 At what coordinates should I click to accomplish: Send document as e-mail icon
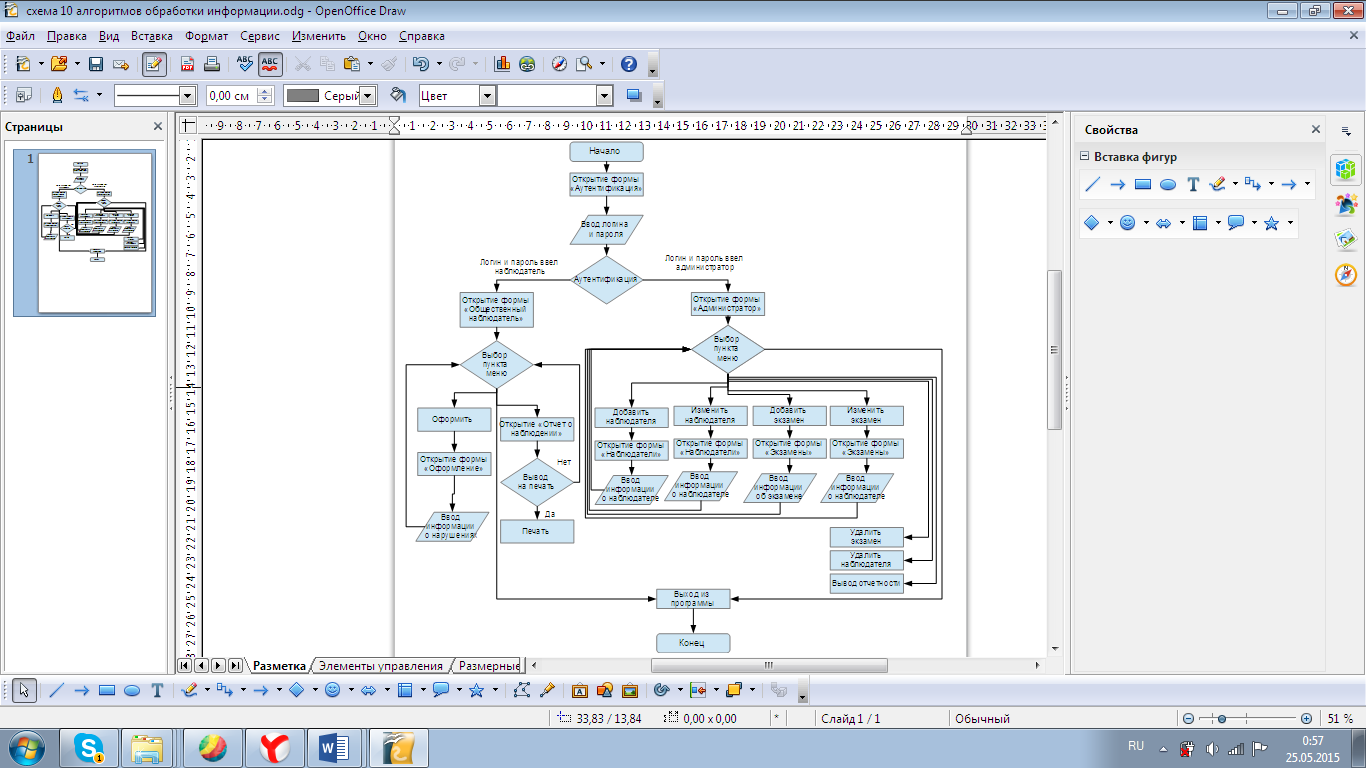pos(121,64)
